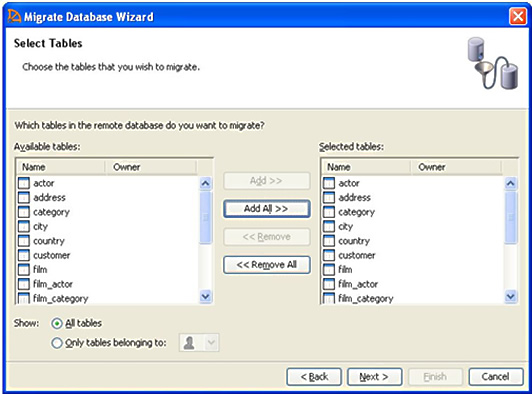
Task: Click scroll down arrow in Available tables list
Action: 206,296
